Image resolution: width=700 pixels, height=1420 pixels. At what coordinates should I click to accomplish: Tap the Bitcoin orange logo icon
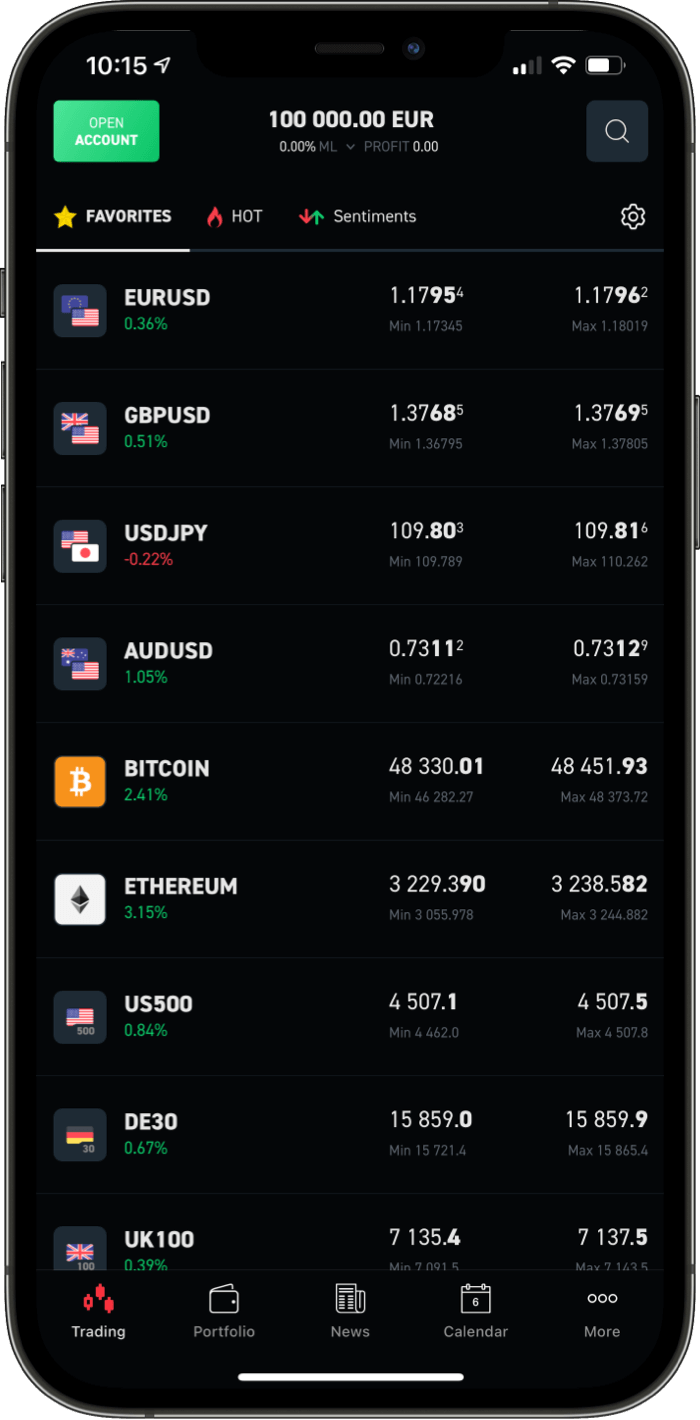[80, 781]
